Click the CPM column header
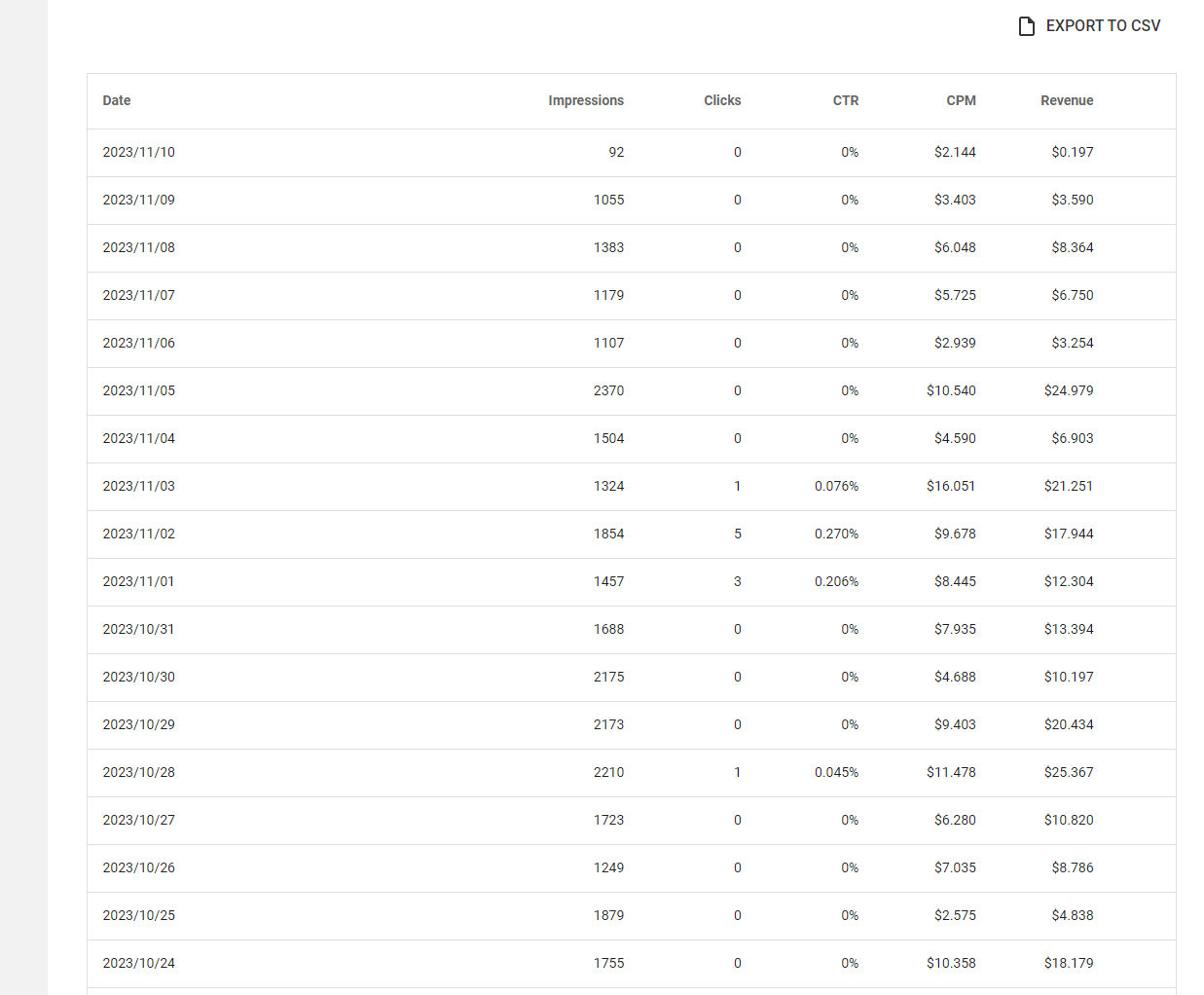The image size is (1204, 995). click(961, 100)
